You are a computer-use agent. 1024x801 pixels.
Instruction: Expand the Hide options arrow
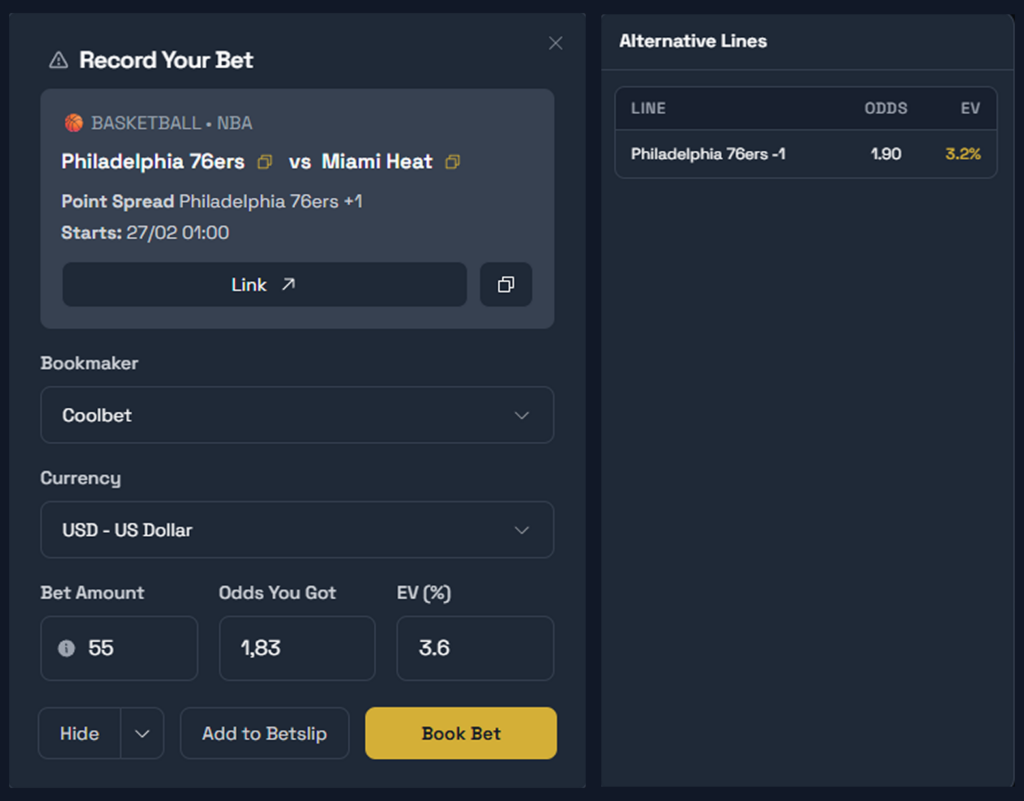[x=142, y=734]
